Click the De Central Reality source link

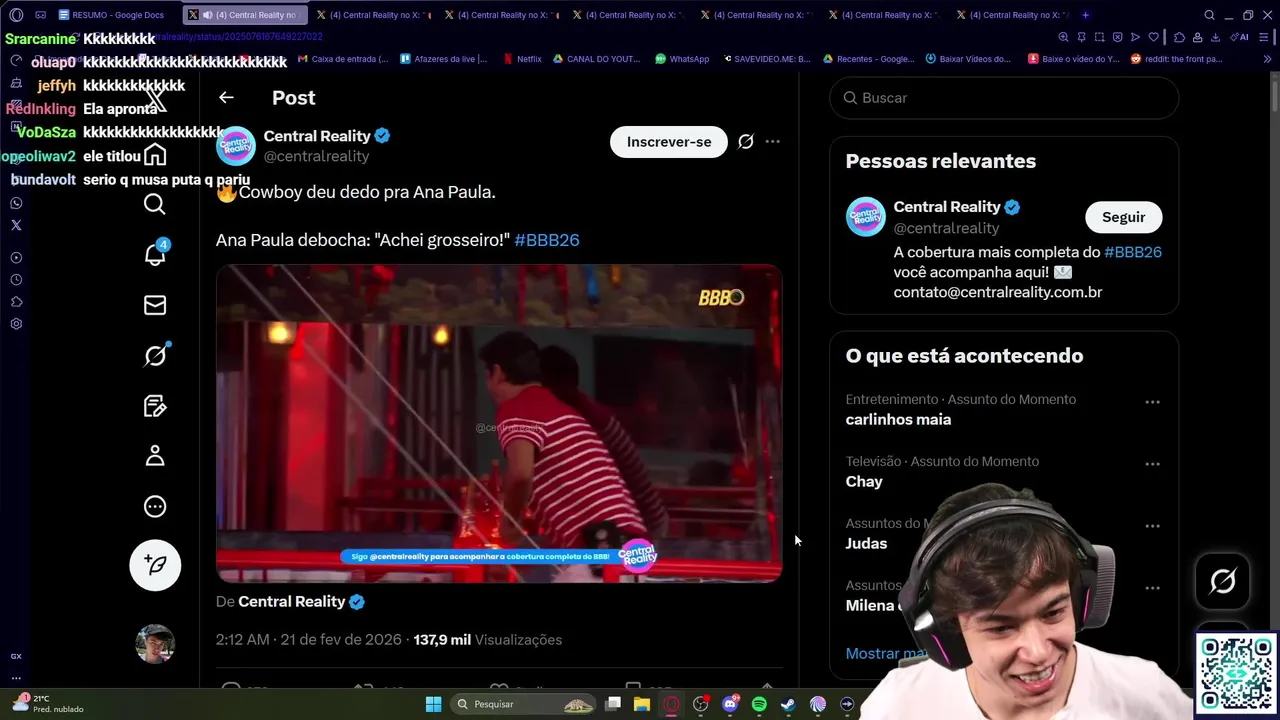291,602
